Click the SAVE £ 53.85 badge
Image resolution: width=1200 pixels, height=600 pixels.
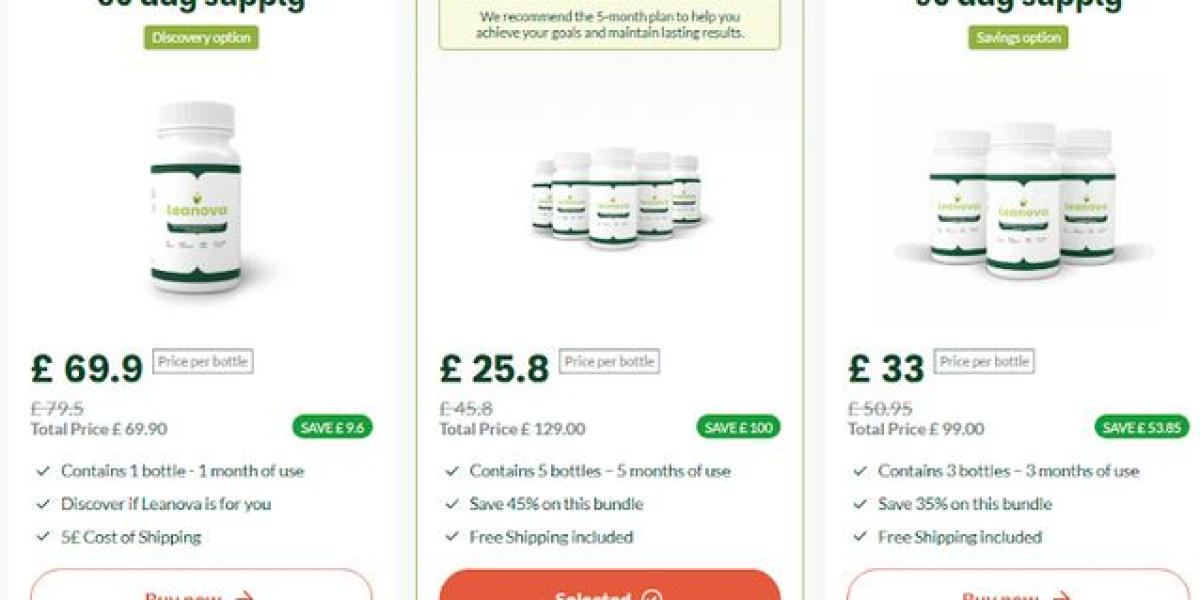1142,427
